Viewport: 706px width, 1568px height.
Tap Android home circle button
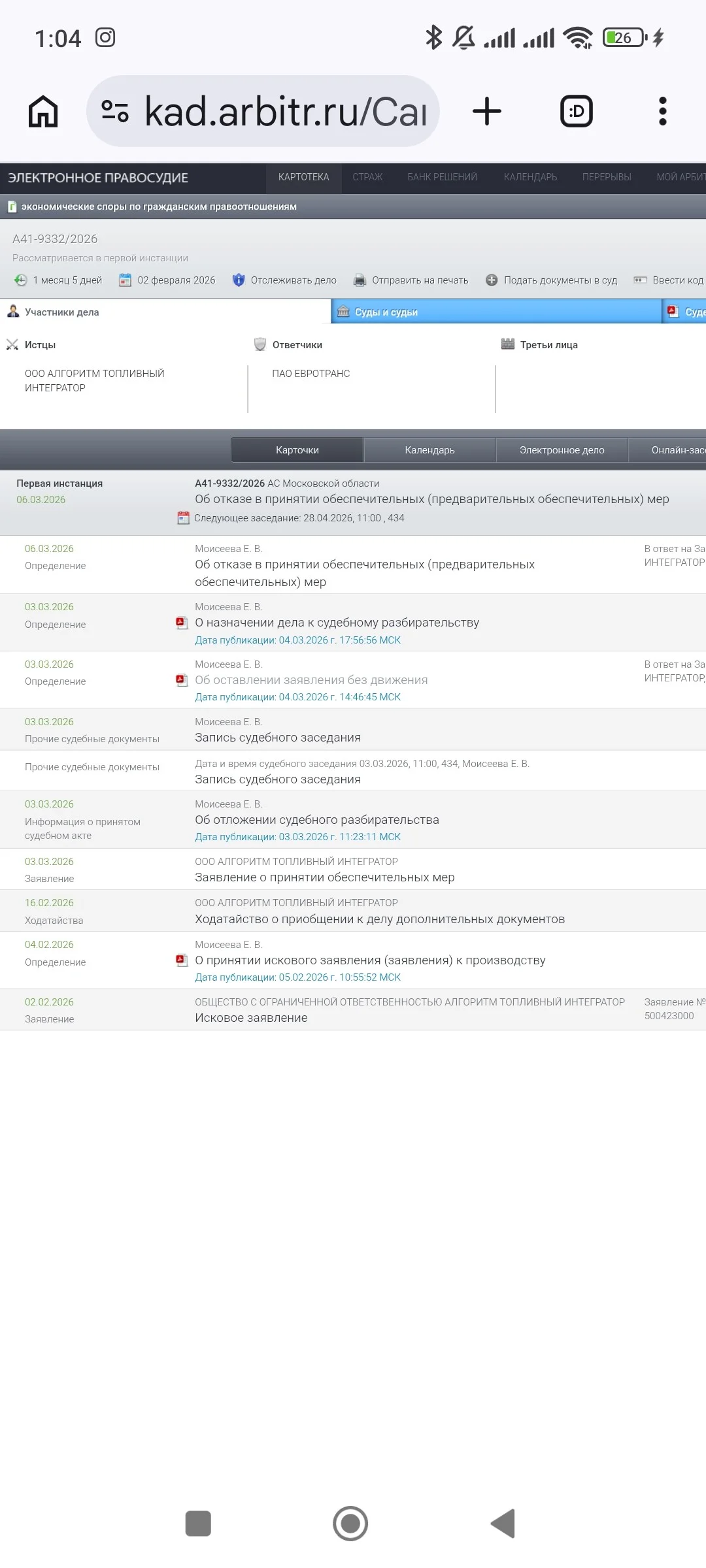coord(350,1524)
